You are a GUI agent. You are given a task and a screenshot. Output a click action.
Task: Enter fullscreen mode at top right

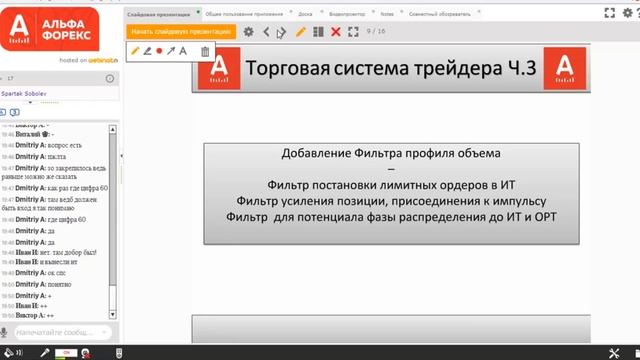coord(609,13)
